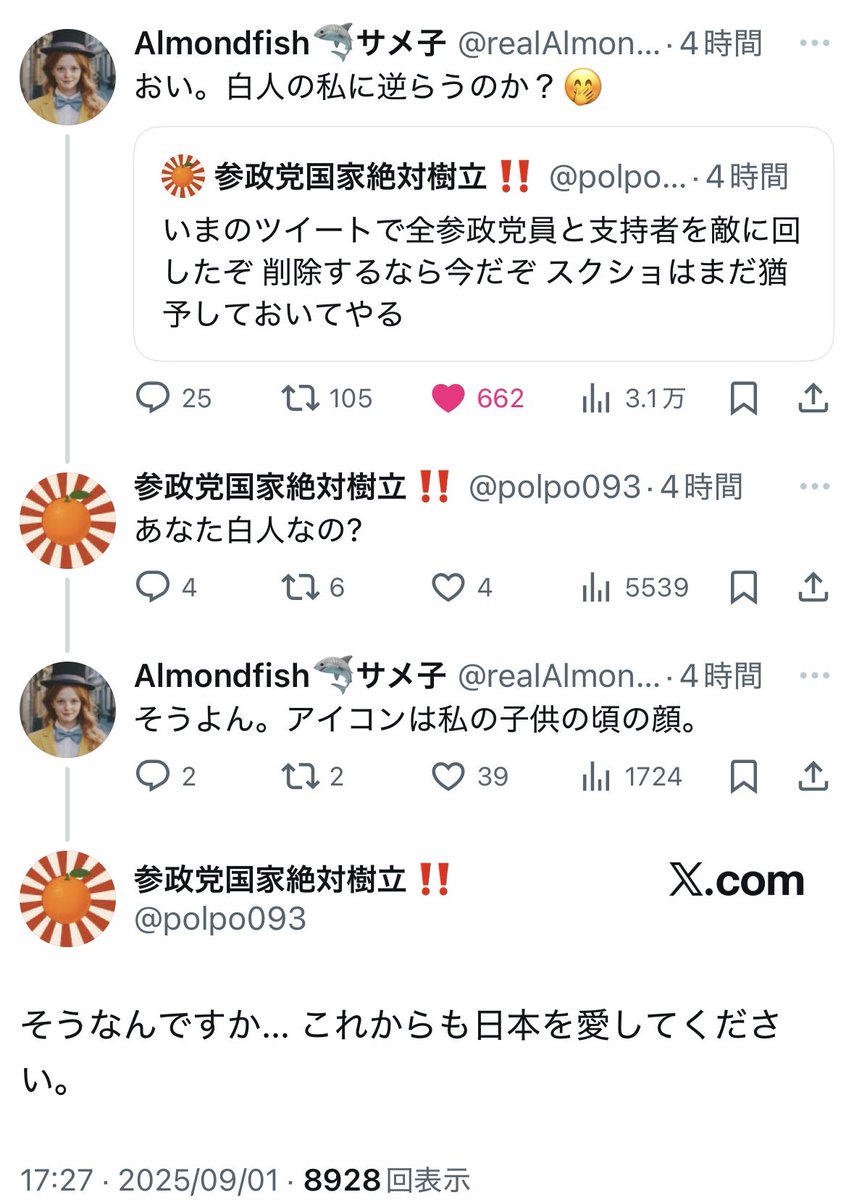Share the first Almondfish tweet
The width and height of the screenshot is (854, 1200).
pyautogui.click(x=814, y=398)
